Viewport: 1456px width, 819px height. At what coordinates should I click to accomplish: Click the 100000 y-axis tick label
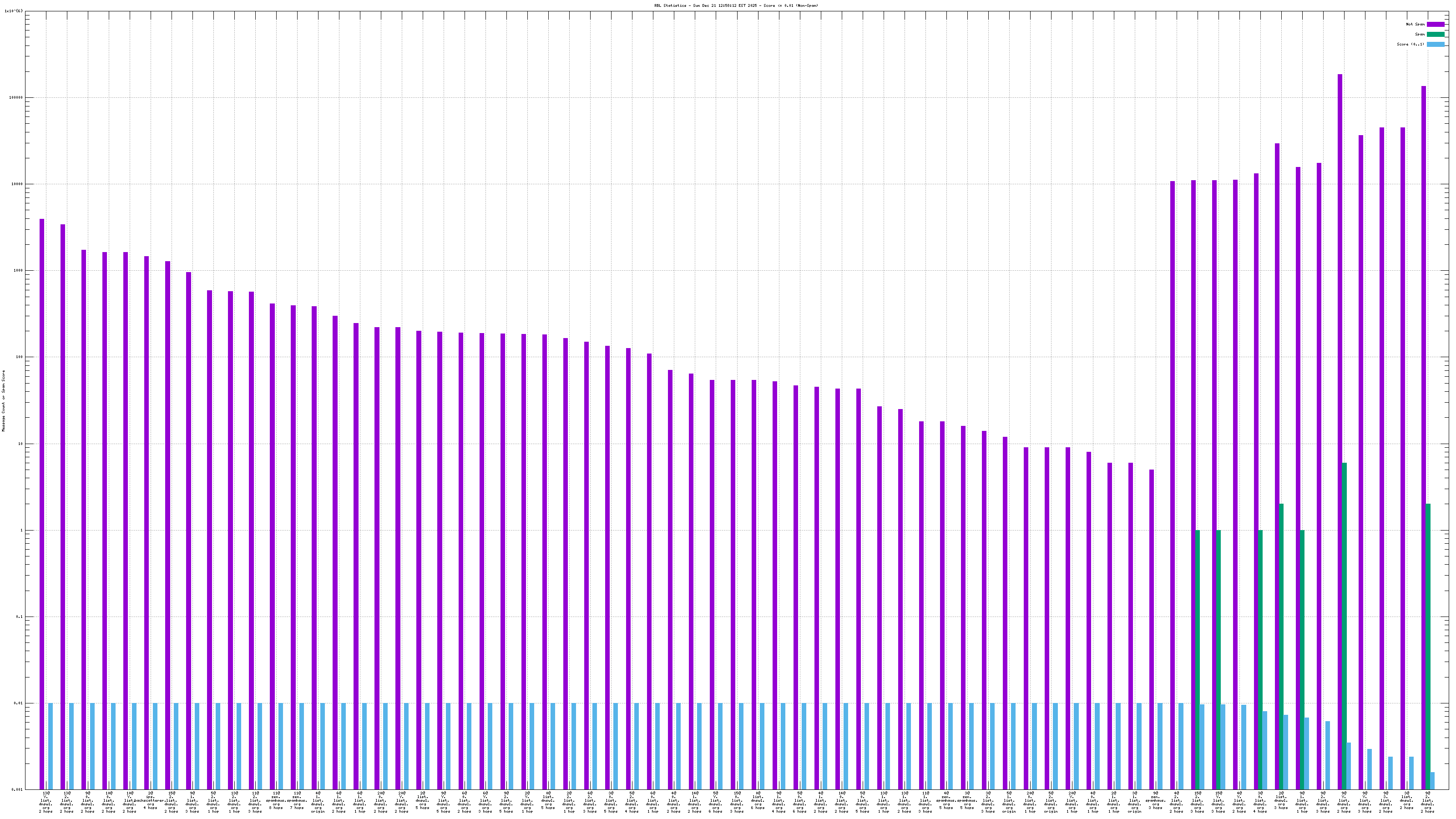coord(16,97)
